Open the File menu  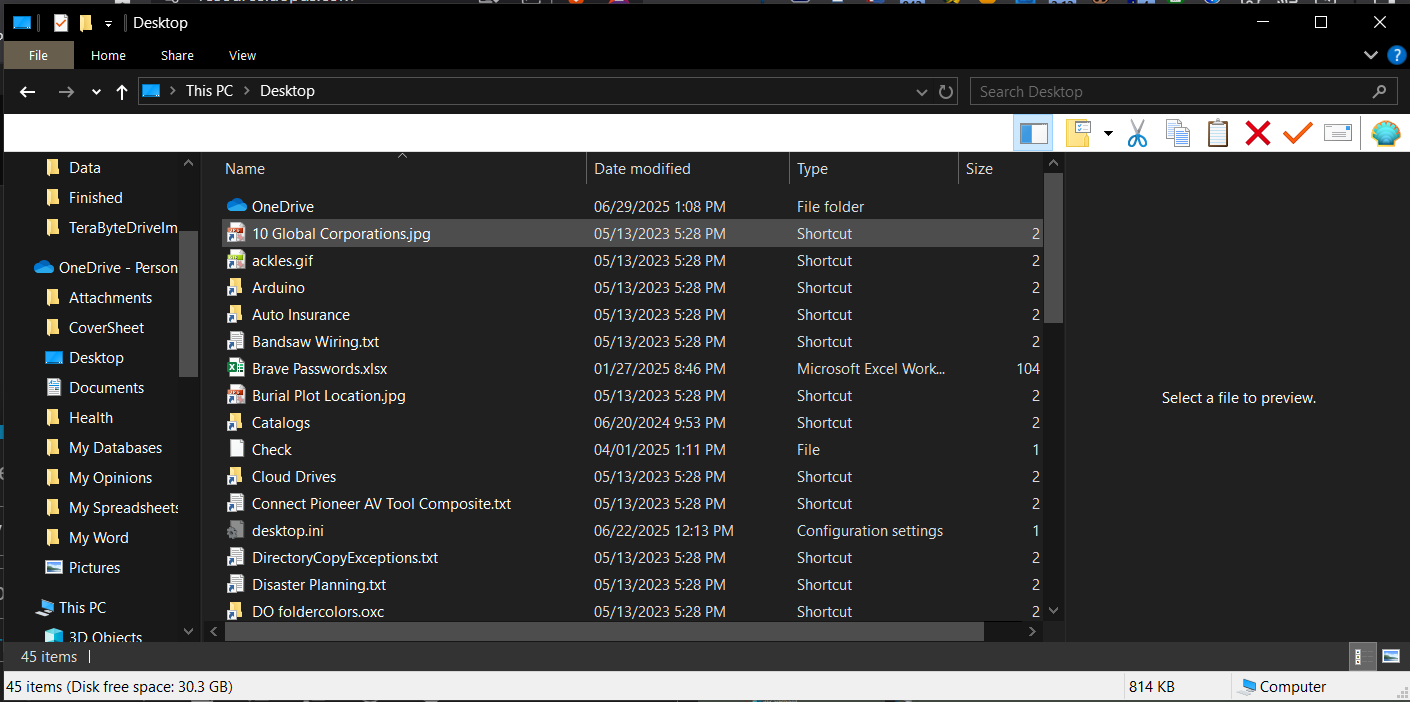(x=38, y=56)
